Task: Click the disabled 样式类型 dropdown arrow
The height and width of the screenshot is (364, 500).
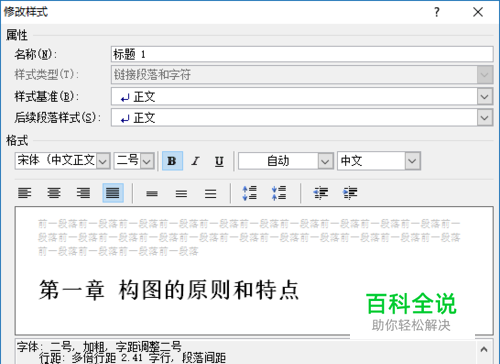Action: 485,75
